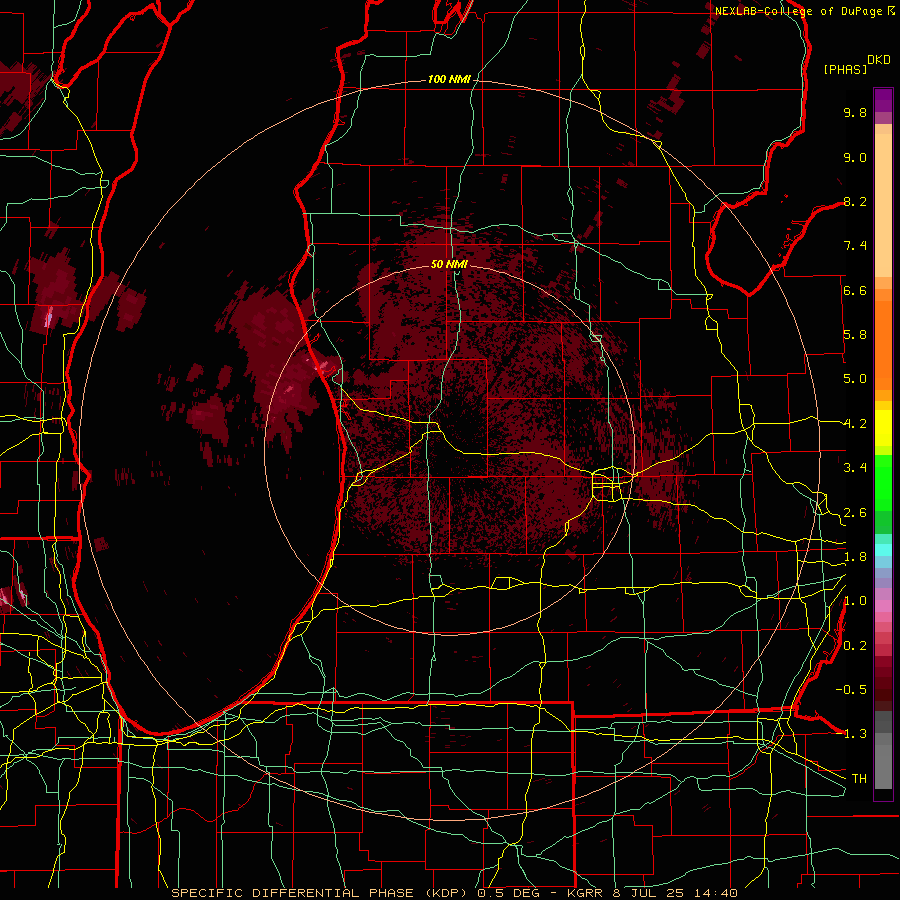This screenshot has width=900, height=900.
Task: Click the 100 NMI range ring label
Action: pos(449,79)
